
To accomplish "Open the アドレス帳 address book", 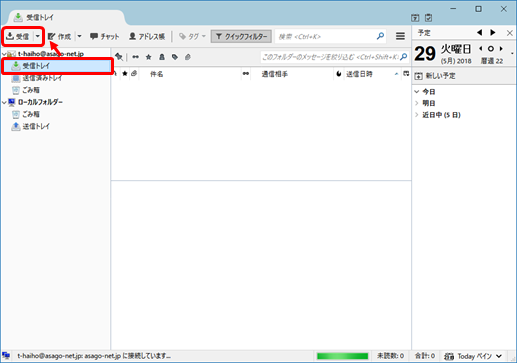I will (147, 36).
